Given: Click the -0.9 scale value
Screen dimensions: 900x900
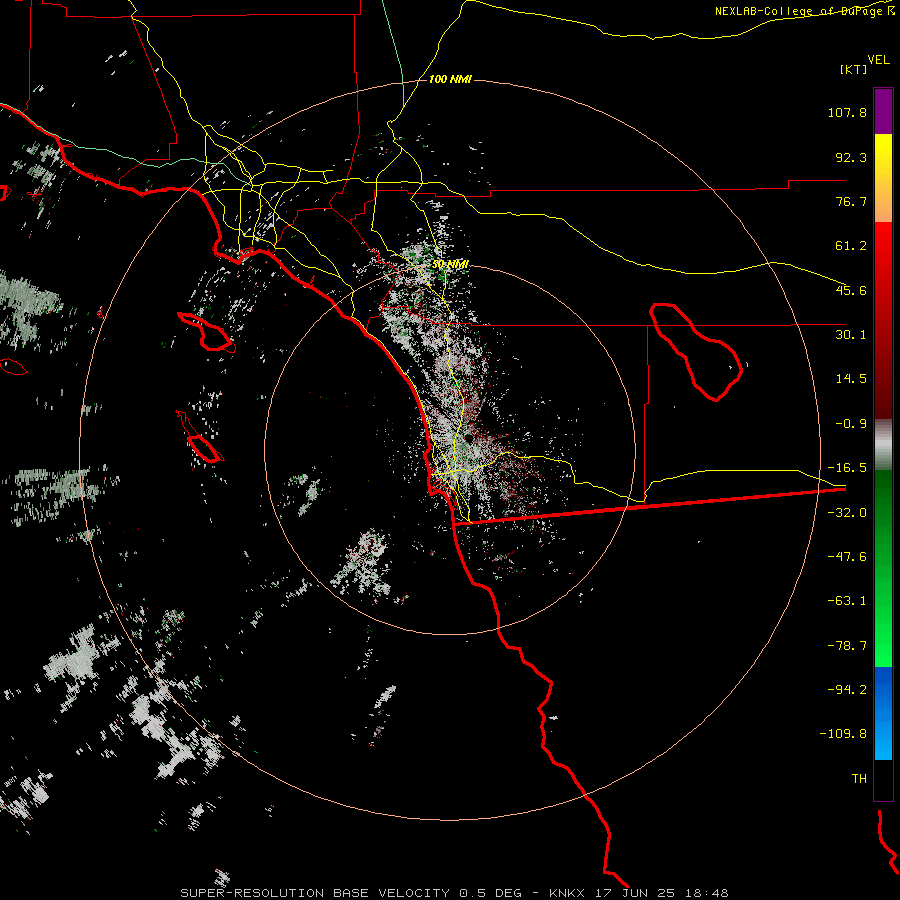Looking at the screenshot, I should tap(851, 424).
